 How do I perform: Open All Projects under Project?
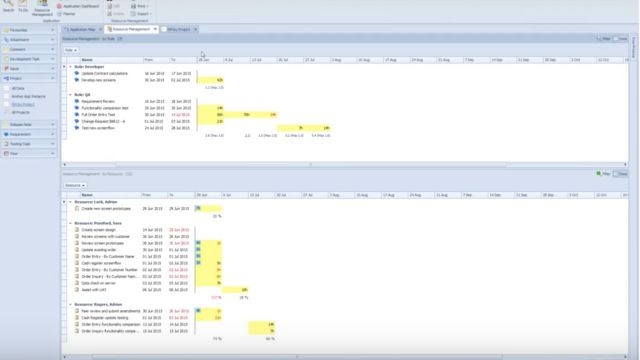tap(20, 112)
